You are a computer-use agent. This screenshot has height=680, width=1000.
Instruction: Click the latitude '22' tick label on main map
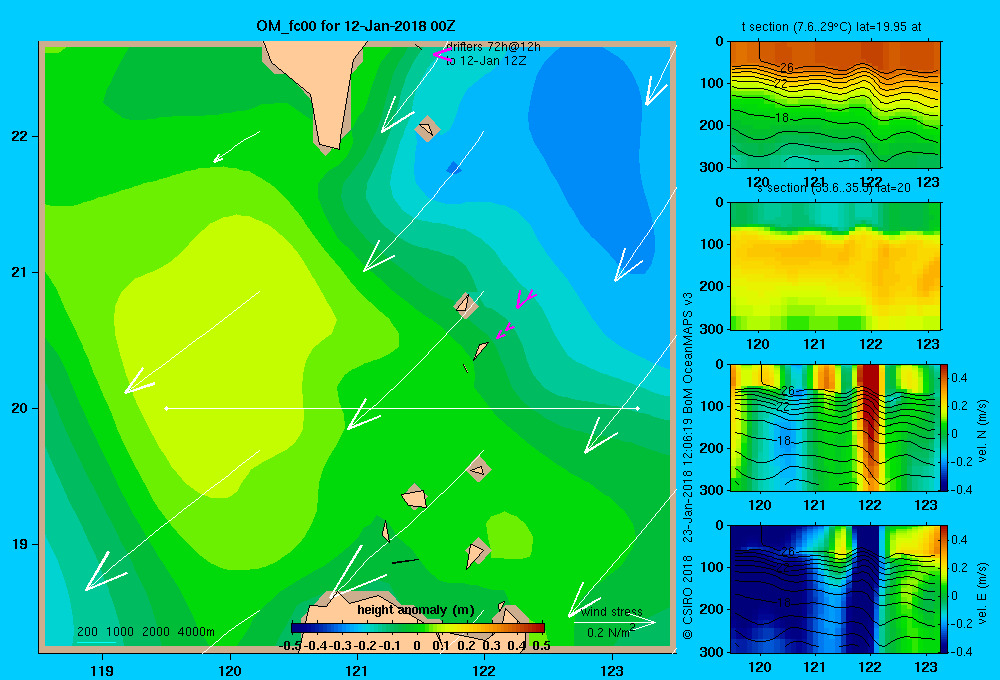pos(20,137)
